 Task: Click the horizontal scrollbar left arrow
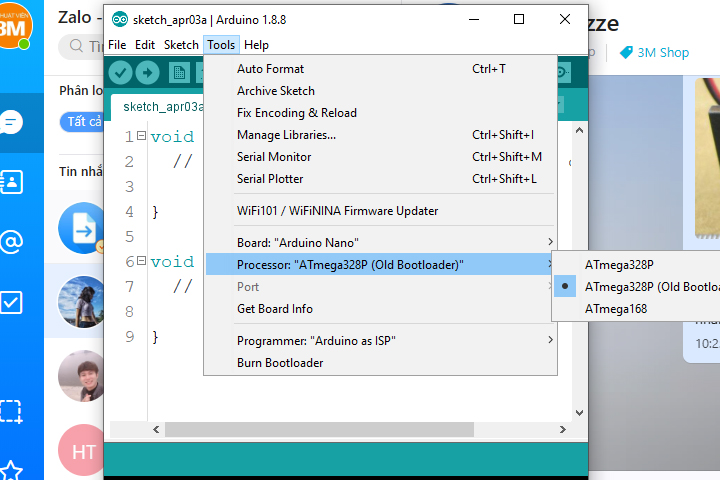coord(156,429)
